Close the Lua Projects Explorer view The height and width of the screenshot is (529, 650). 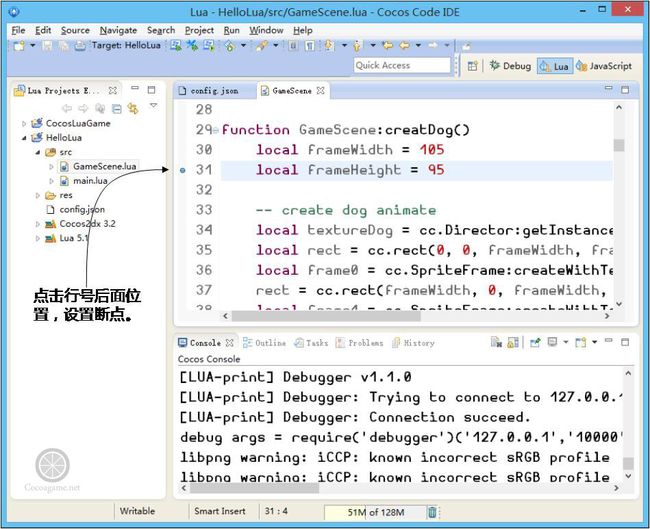[112, 90]
